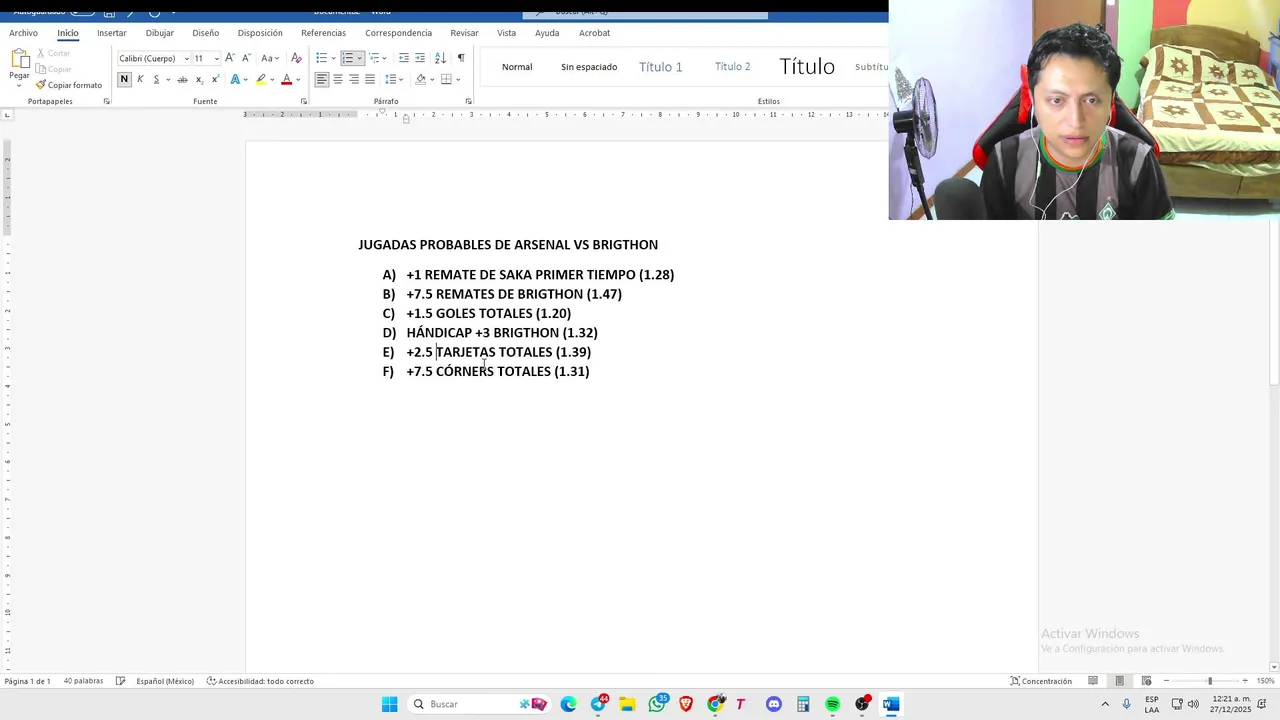Center align text
This screenshot has height=720, width=1280.
tap(338, 79)
